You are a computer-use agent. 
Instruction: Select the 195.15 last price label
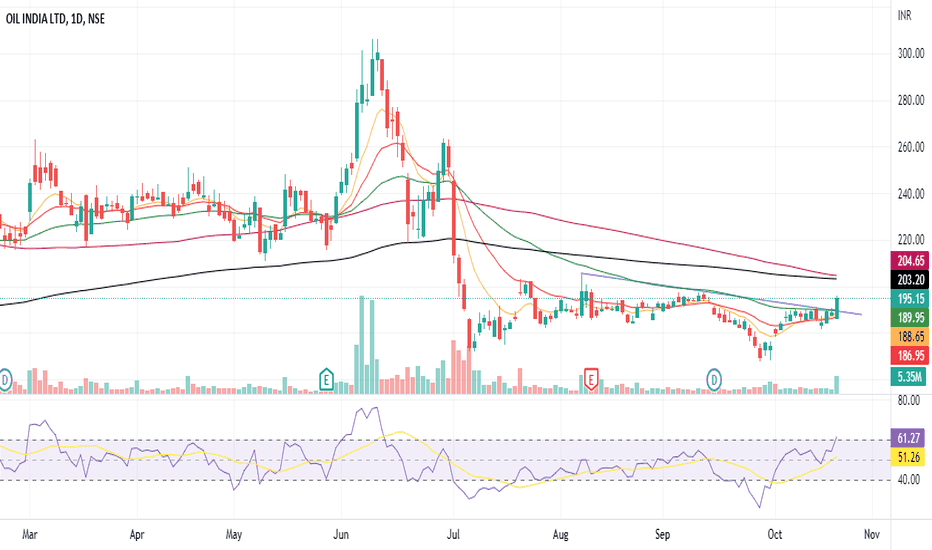[x=910, y=298]
